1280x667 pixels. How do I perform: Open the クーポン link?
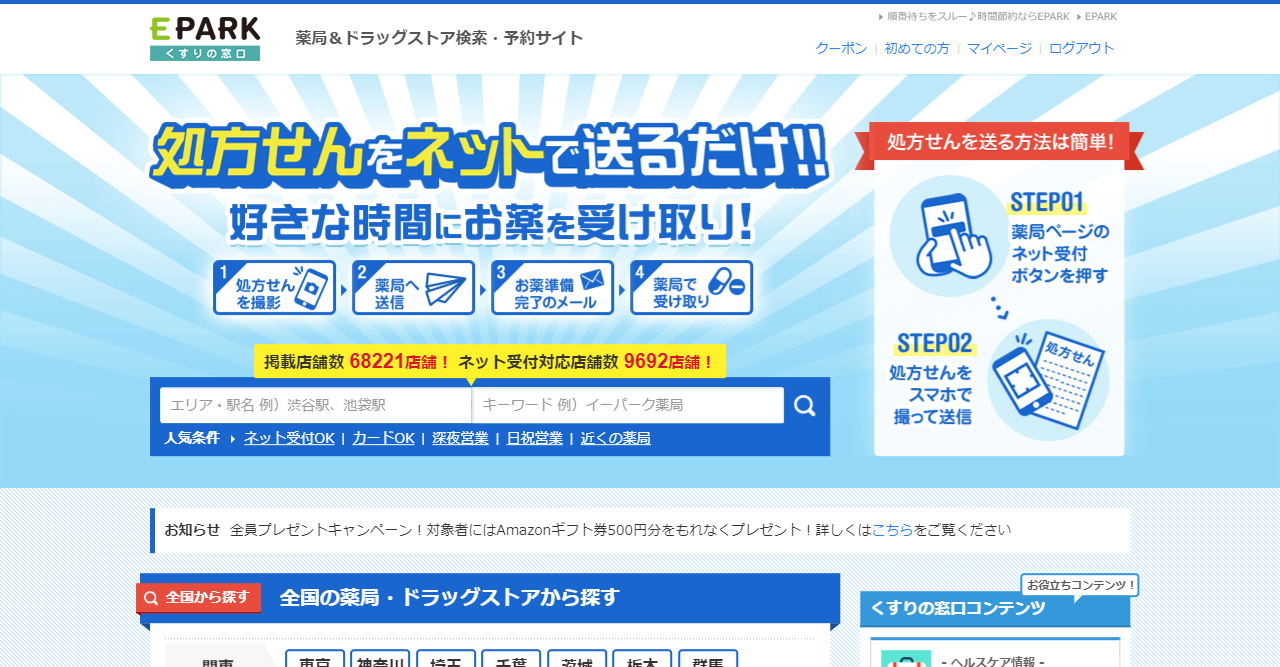coord(841,48)
